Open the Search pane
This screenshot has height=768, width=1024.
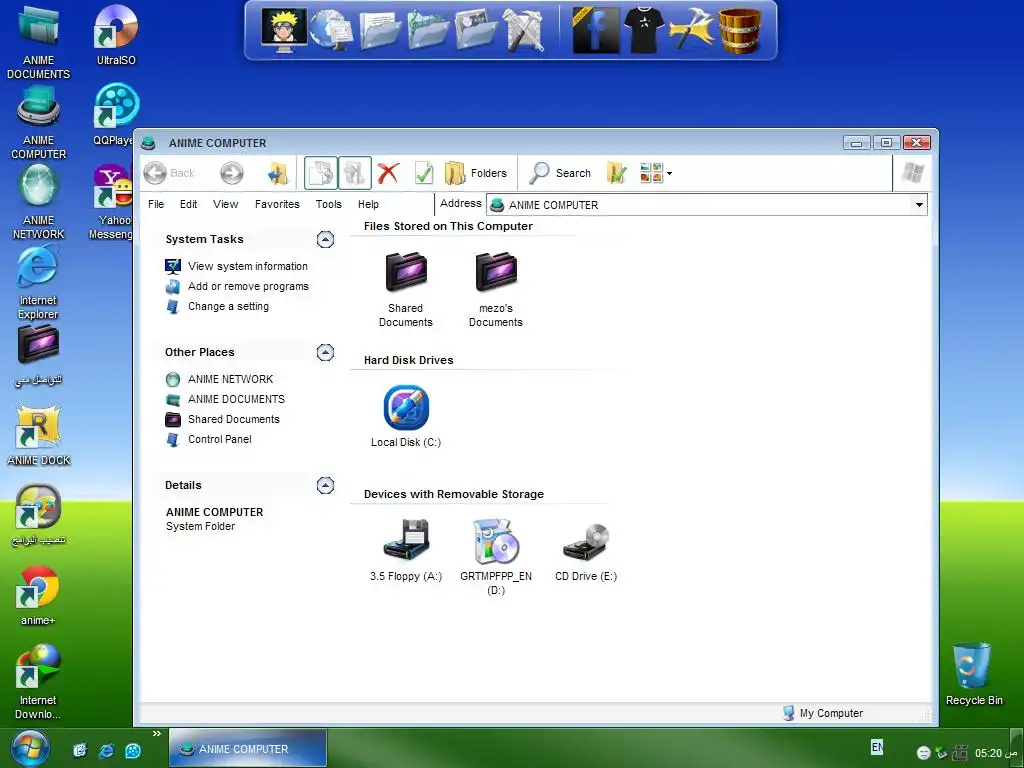pyautogui.click(x=560, y=173)
